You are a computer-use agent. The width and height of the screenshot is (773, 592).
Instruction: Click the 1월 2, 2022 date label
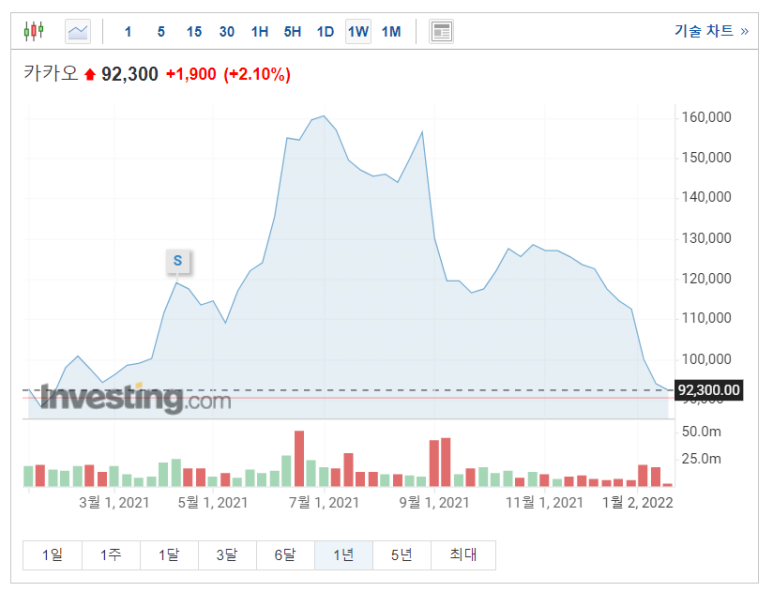637,503
